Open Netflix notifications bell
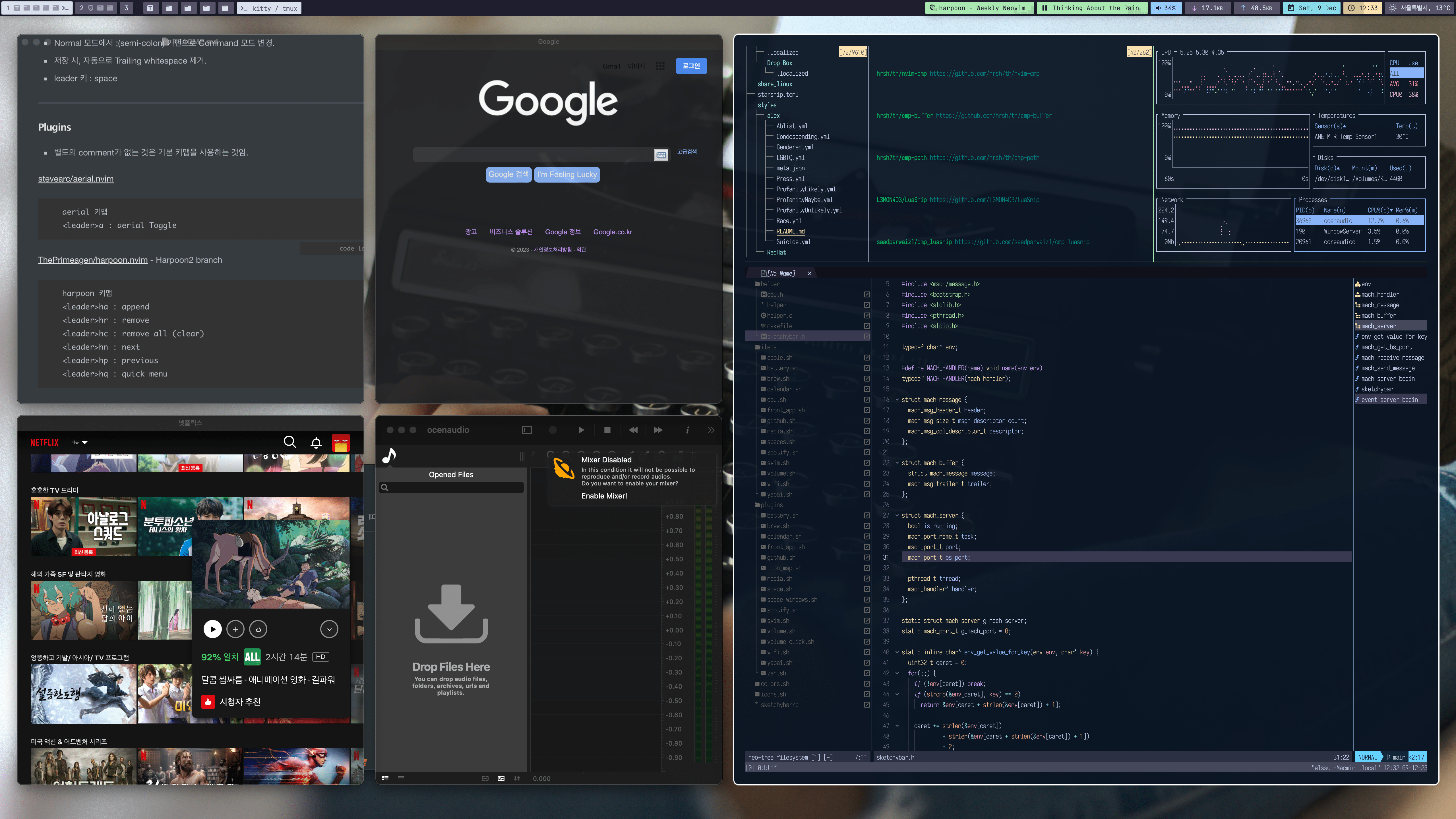Image resolution: width=1456 pixels, height=819 pixels. pyautogui.click(x=316, y=442)
